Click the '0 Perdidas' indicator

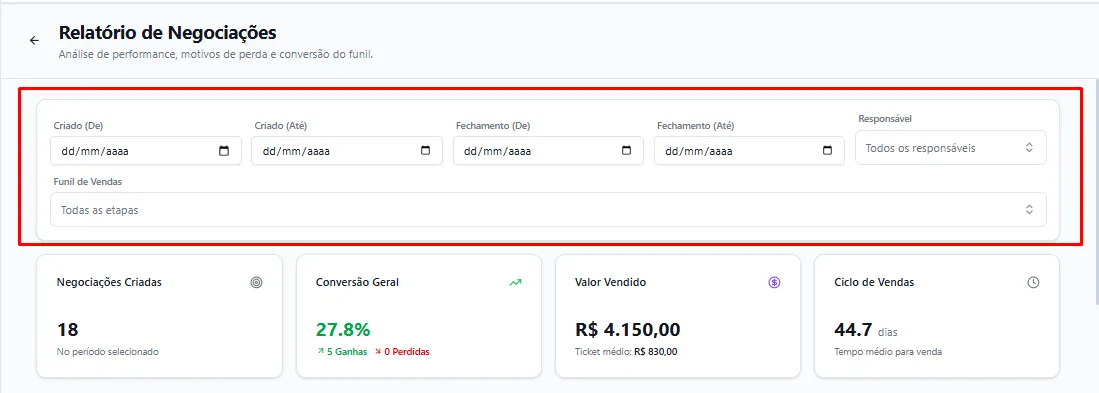[402, 352]
